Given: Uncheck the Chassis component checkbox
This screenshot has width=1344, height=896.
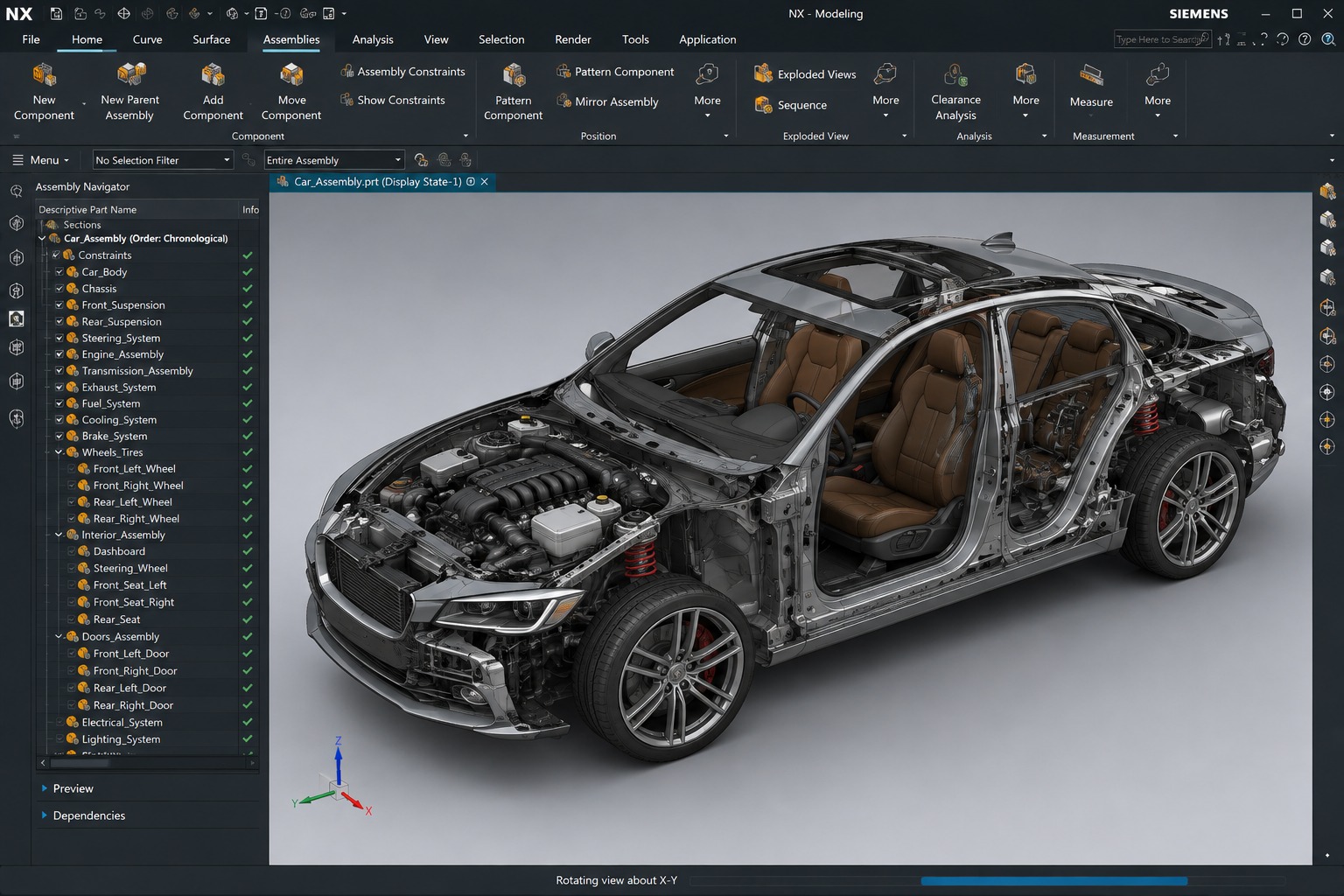Looking at the screenshot, I should pyautogui.click(x=59, y=289).
